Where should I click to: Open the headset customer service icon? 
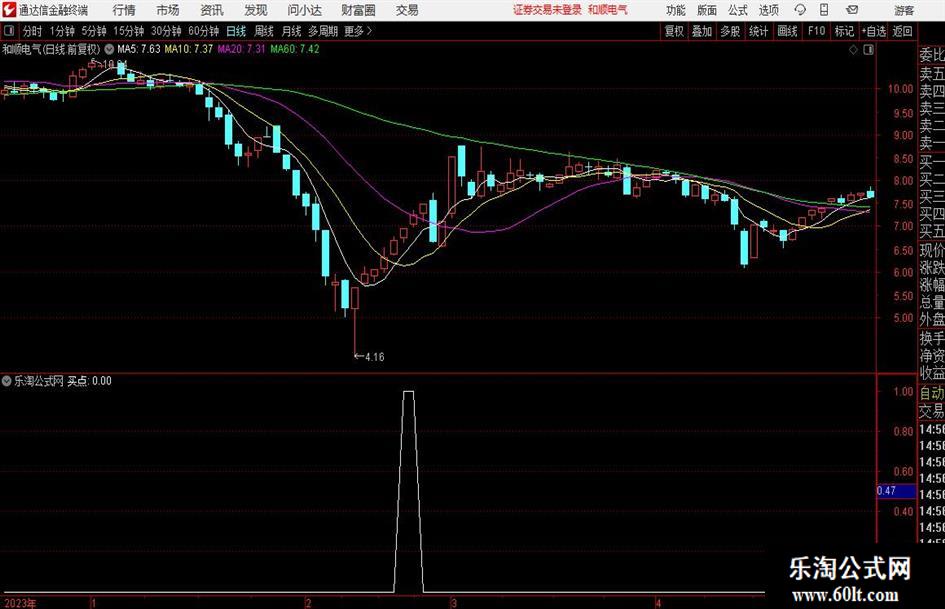(x=800, y=10)
